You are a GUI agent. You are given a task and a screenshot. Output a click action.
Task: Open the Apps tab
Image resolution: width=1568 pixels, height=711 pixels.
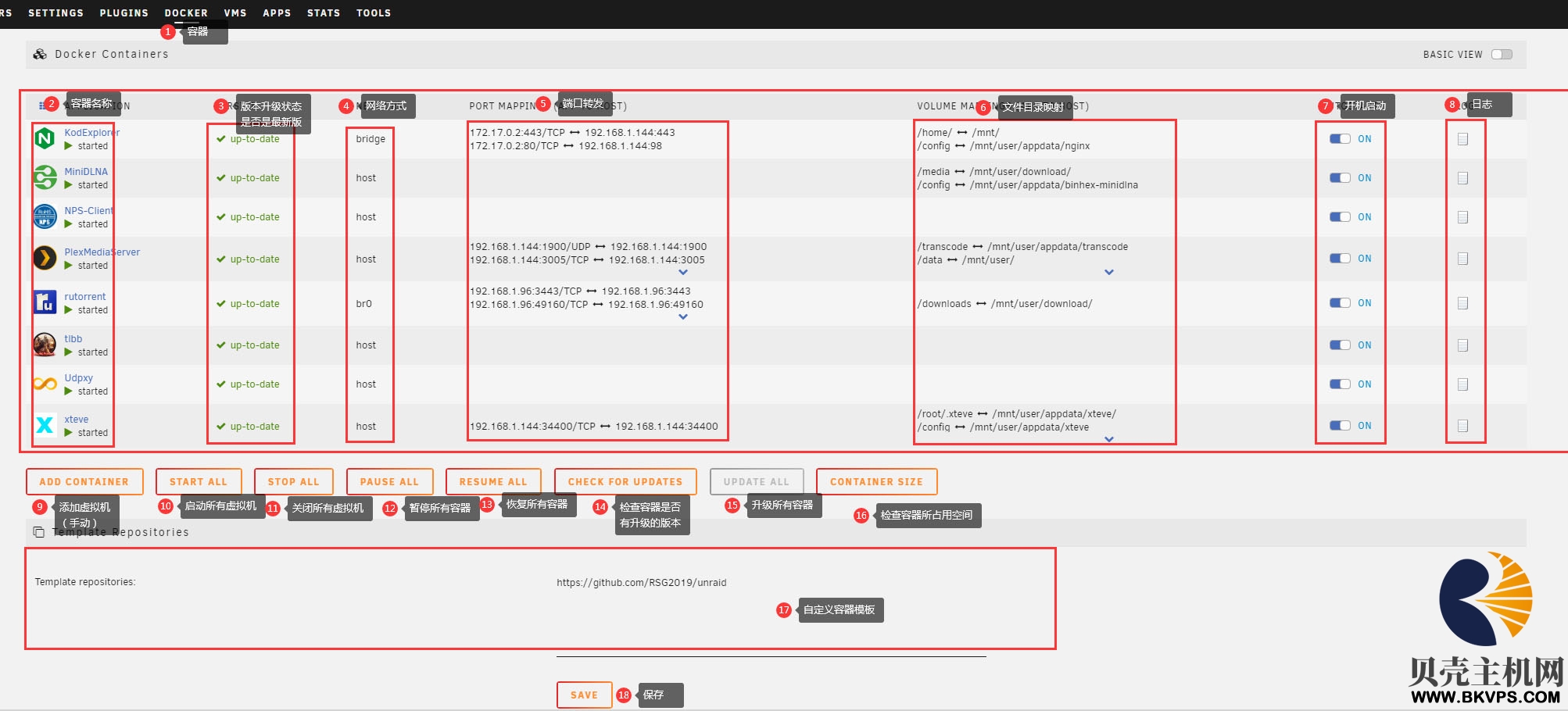click(x=277, y=13)
